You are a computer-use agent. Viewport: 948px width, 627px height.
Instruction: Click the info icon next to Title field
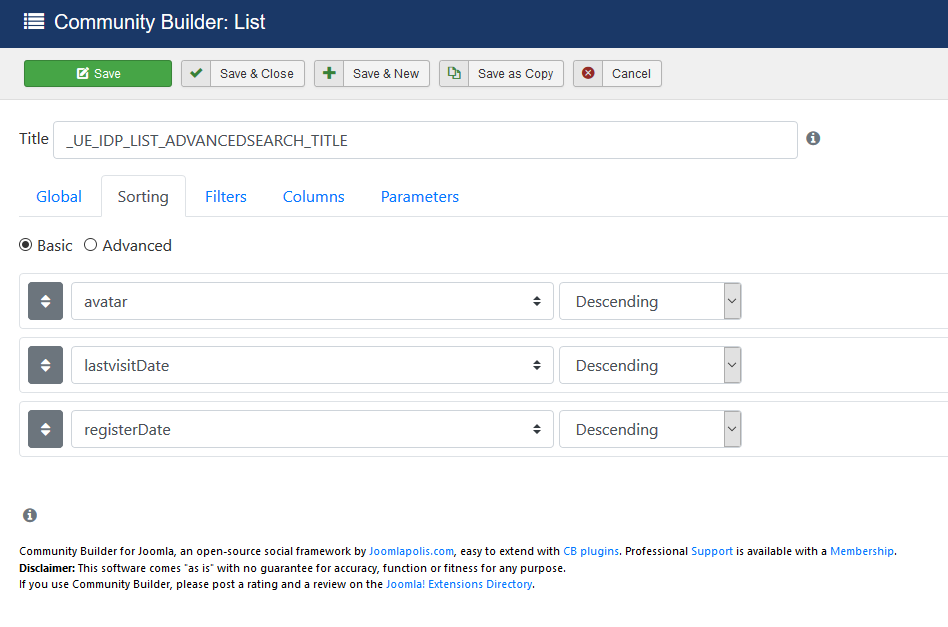pos(813,138)
